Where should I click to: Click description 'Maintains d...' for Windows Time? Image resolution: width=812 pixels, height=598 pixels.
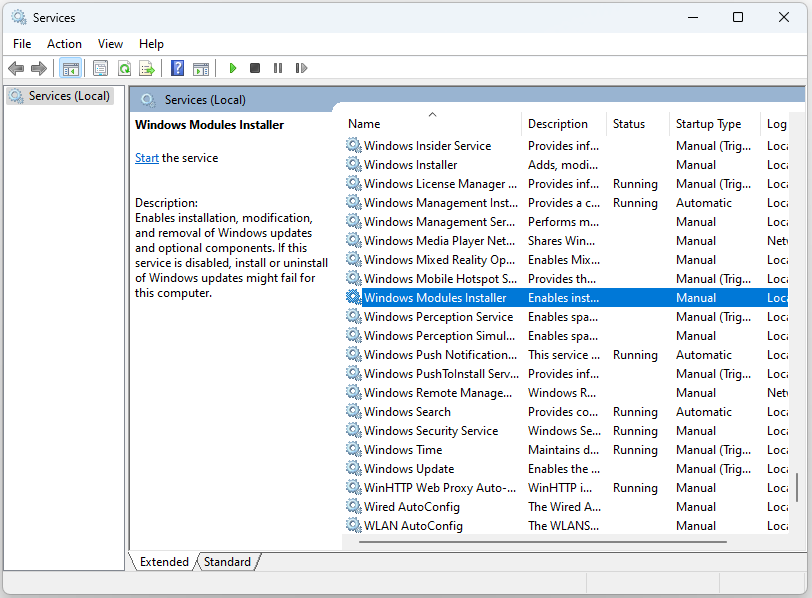click(x=563, y=449)
